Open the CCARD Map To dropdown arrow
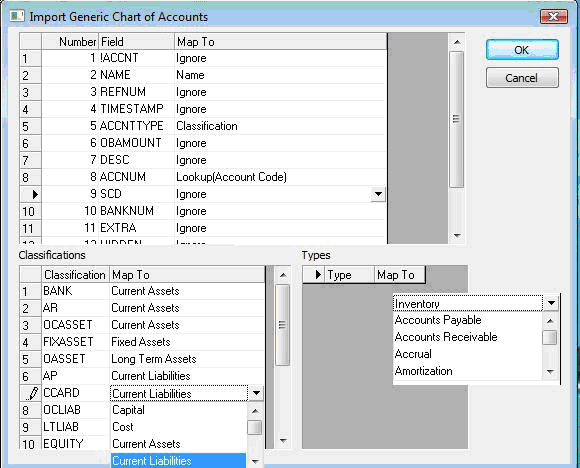This screenshot has height=468, width=580. click(256, 393)
